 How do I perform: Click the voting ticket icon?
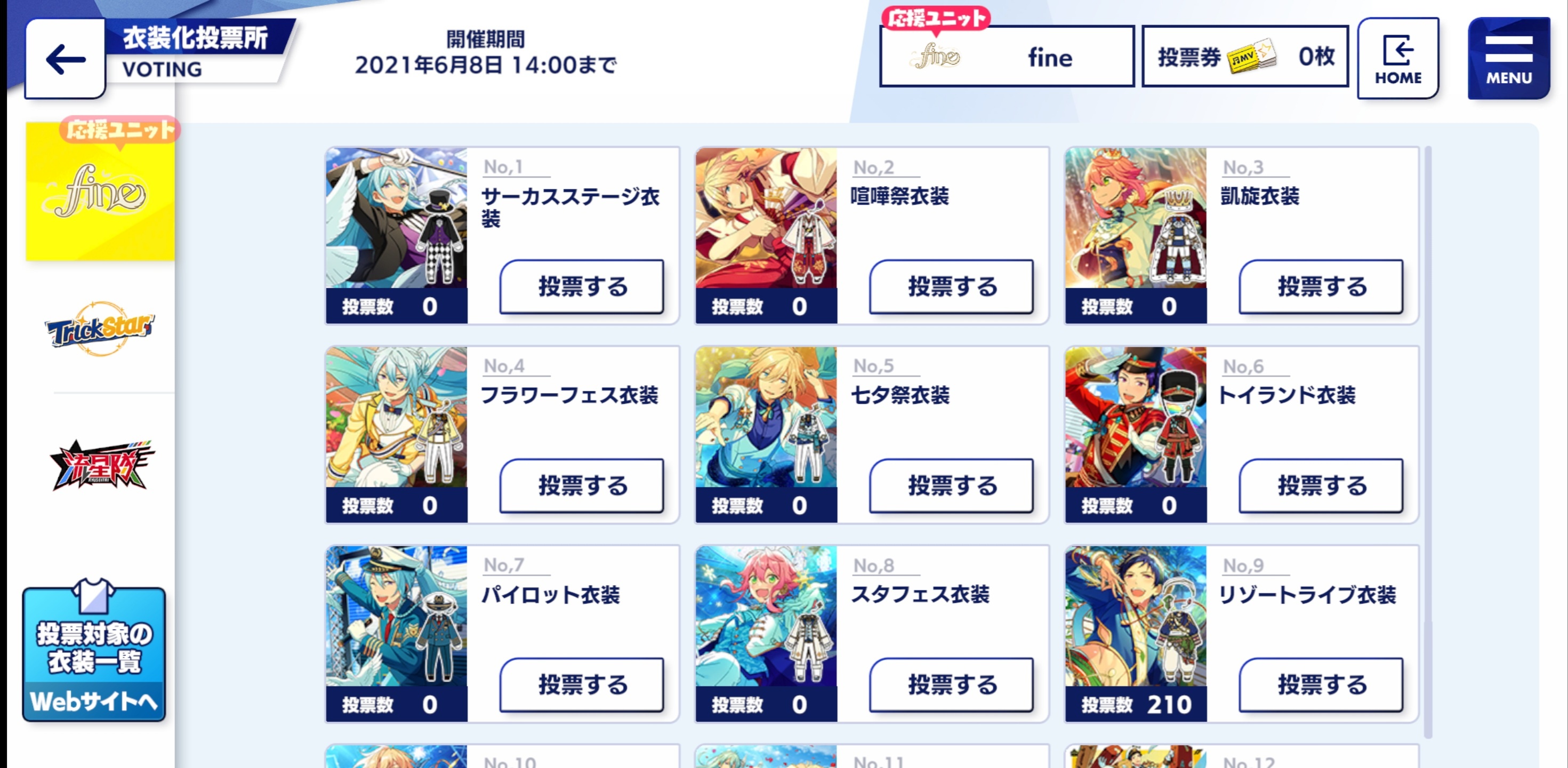[1251, 57]
